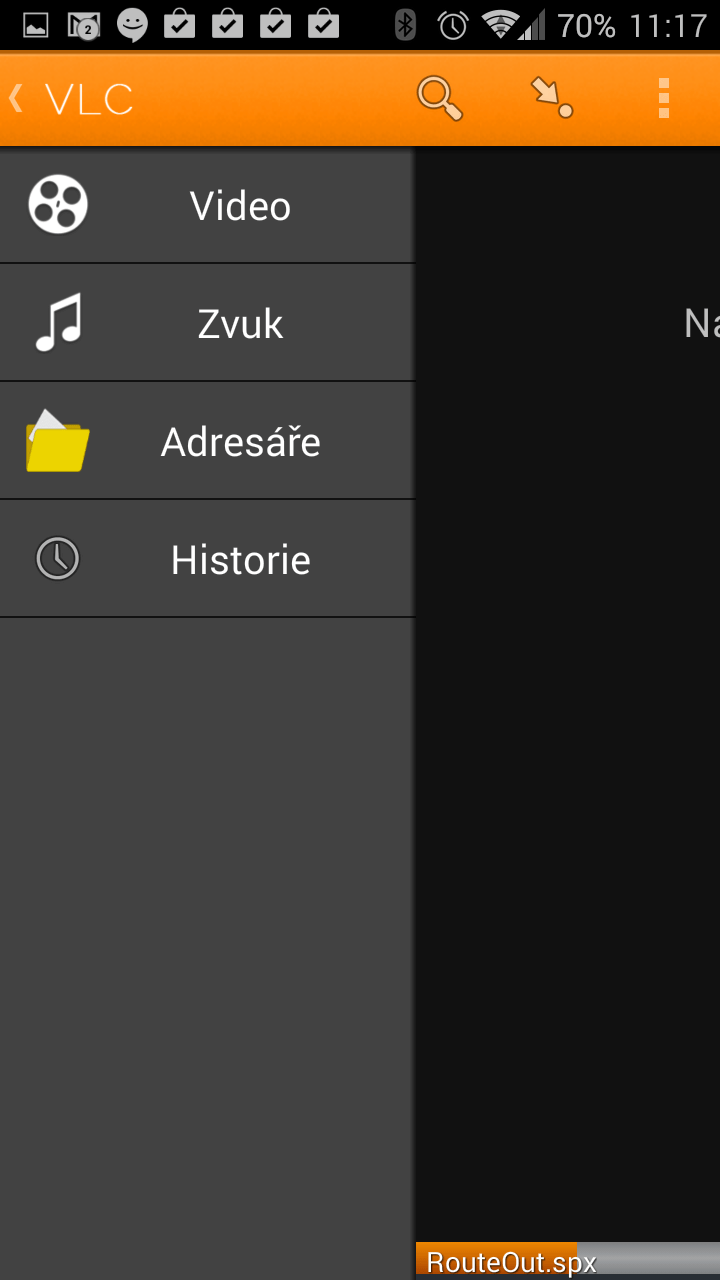Tap the Gmail notification icon
Image resolution: width=720 pixels, height=1280 pixels.
[84, 24]
